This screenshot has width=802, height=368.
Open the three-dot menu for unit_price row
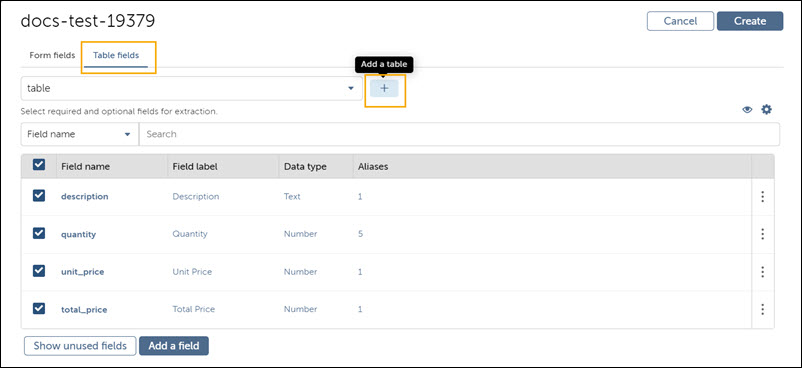(763, 272)
